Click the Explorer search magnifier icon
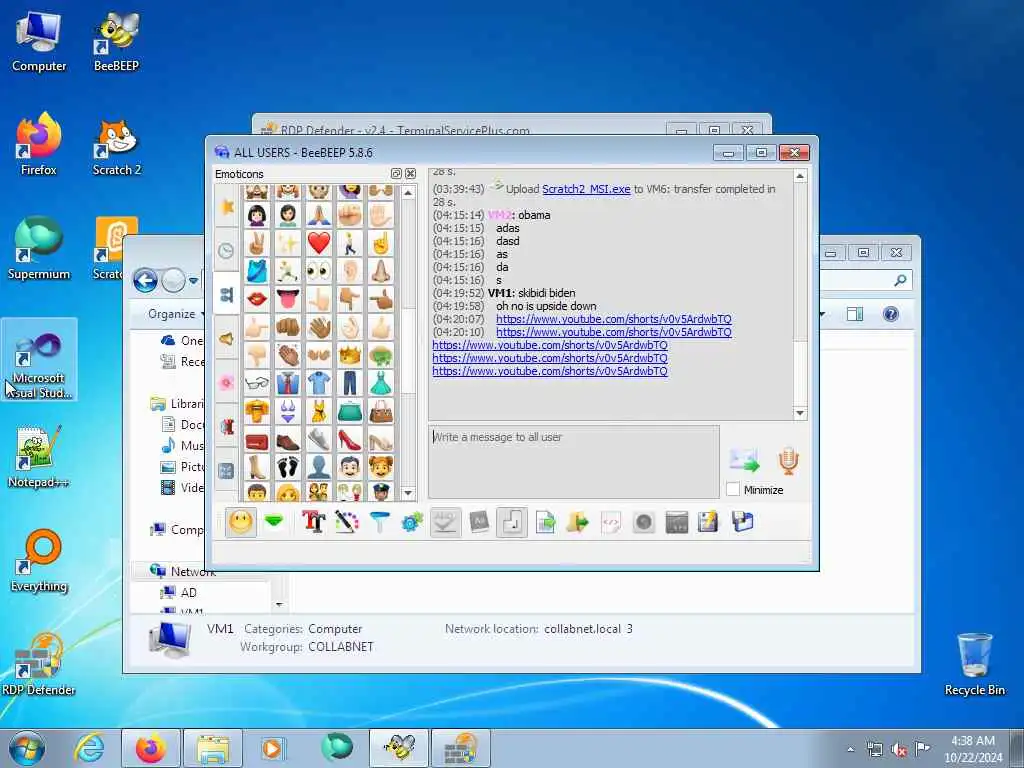 point(900,281)
